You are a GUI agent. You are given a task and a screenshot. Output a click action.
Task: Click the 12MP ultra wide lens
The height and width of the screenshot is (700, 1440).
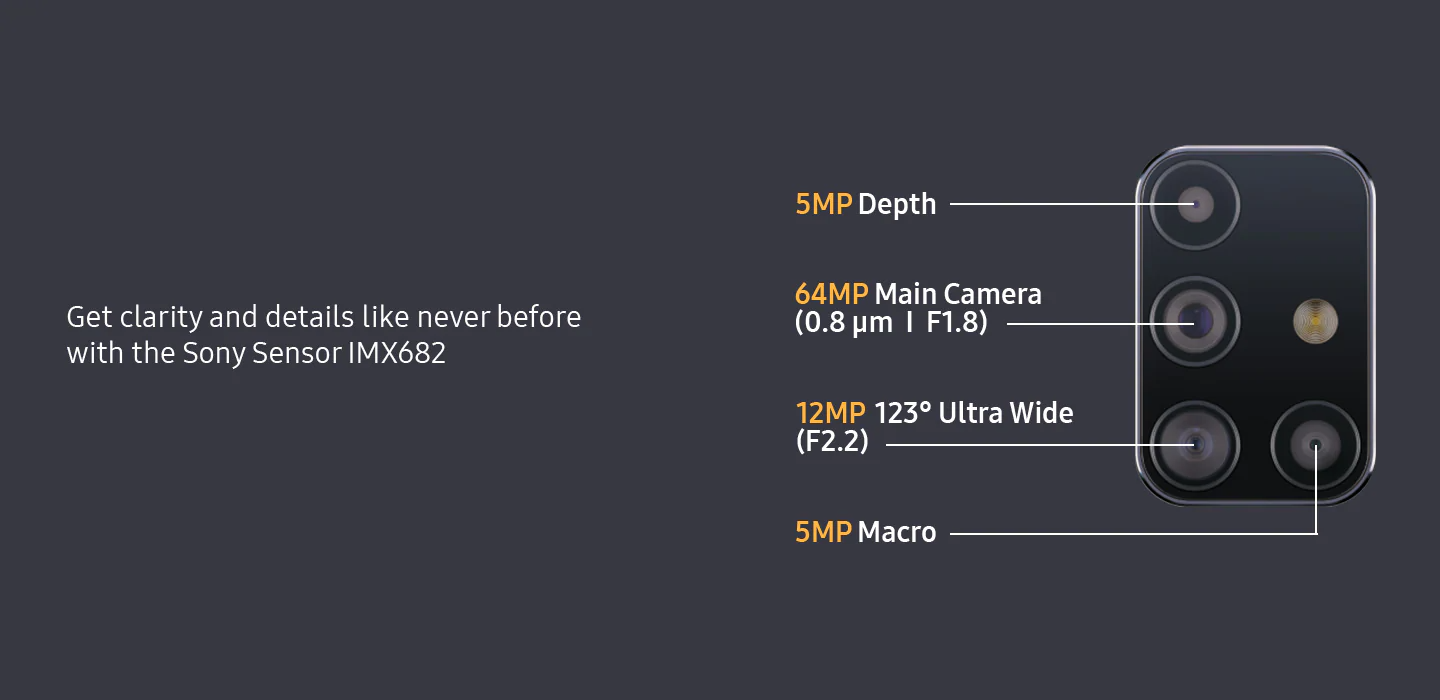(1194, 443)
